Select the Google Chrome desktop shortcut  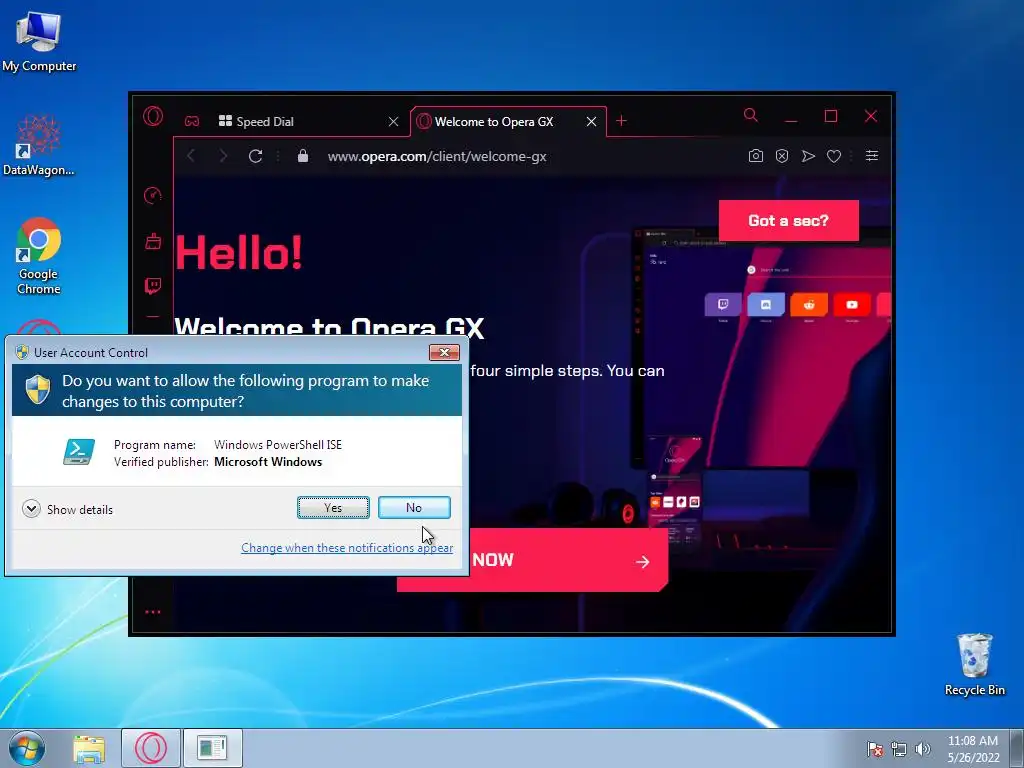pyautogui.click(x=39, y=255)
